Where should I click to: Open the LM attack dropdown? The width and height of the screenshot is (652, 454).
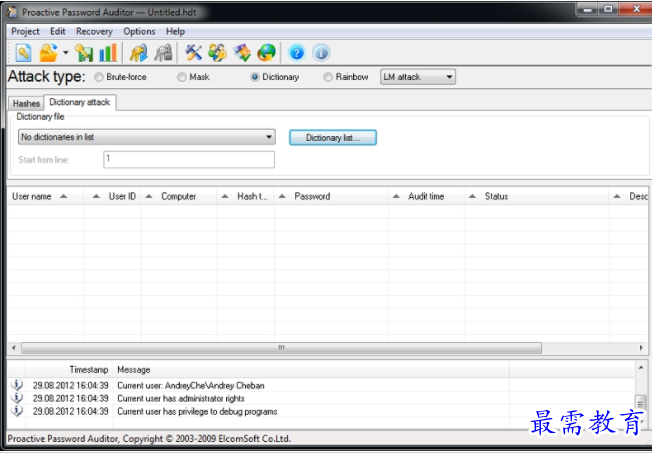tap(418, 77)
